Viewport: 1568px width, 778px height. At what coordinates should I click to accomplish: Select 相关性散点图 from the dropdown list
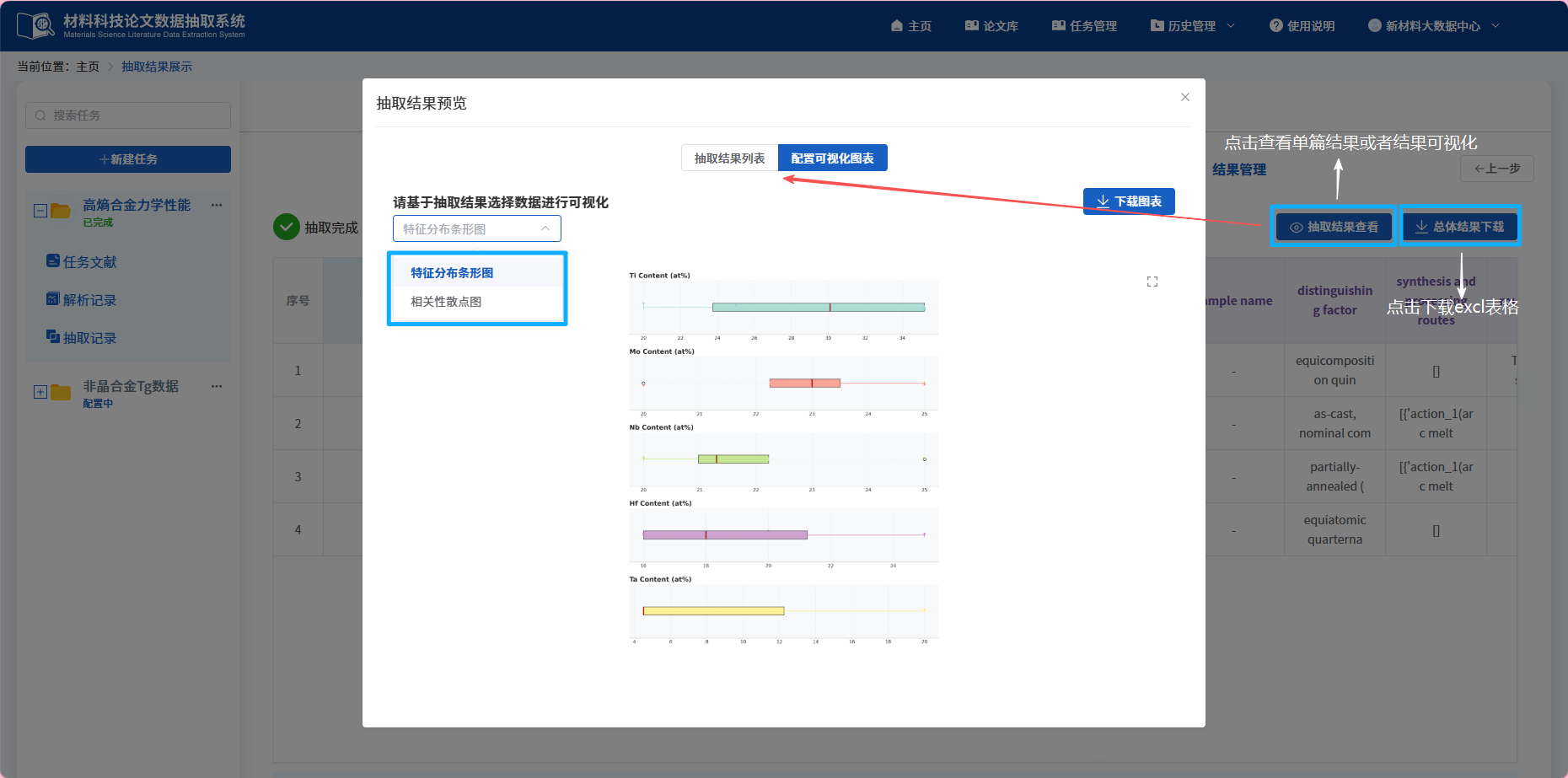tap(444, 301)
